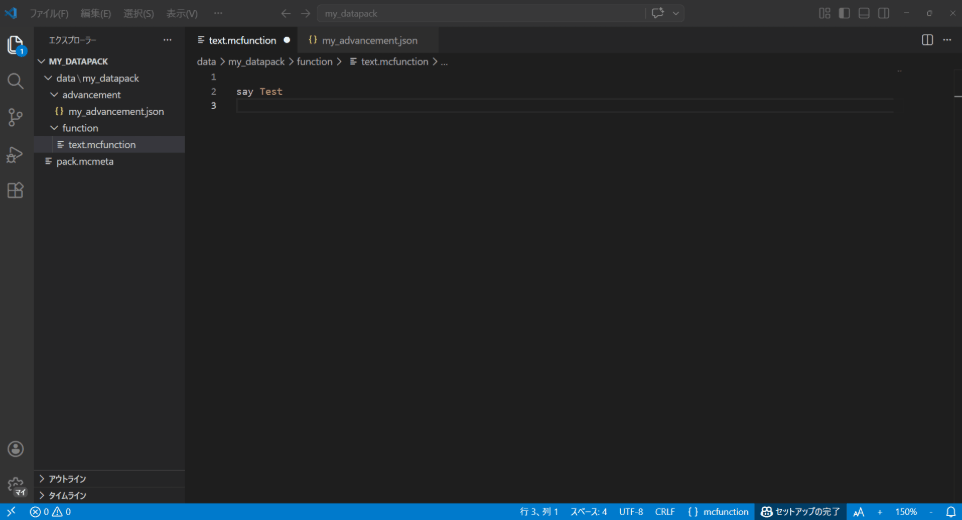Viewport: 962px width, 520px height.
Task: Expand the タイムライン section
Action: point(109,495)
